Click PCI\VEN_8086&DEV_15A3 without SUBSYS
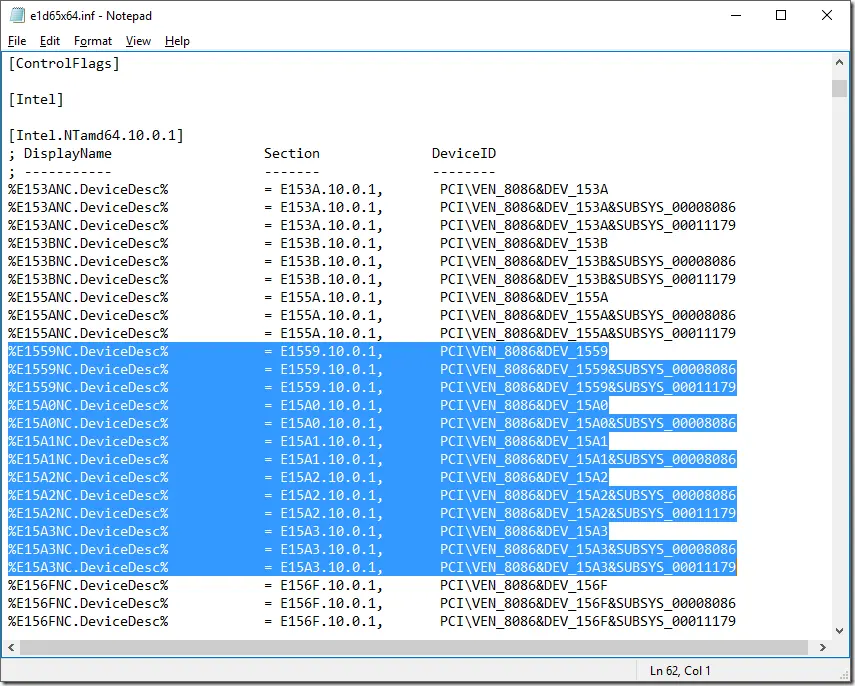Image resolution: width=855 pixels, height=686 pixels. click(524, 531)
